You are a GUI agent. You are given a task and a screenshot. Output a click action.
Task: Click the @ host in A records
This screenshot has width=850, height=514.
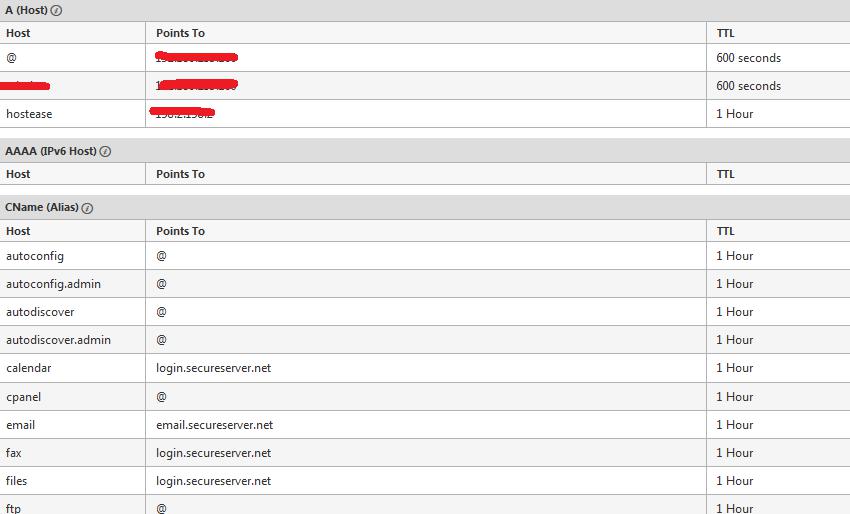pyautogui.click(x=11, y=57)
